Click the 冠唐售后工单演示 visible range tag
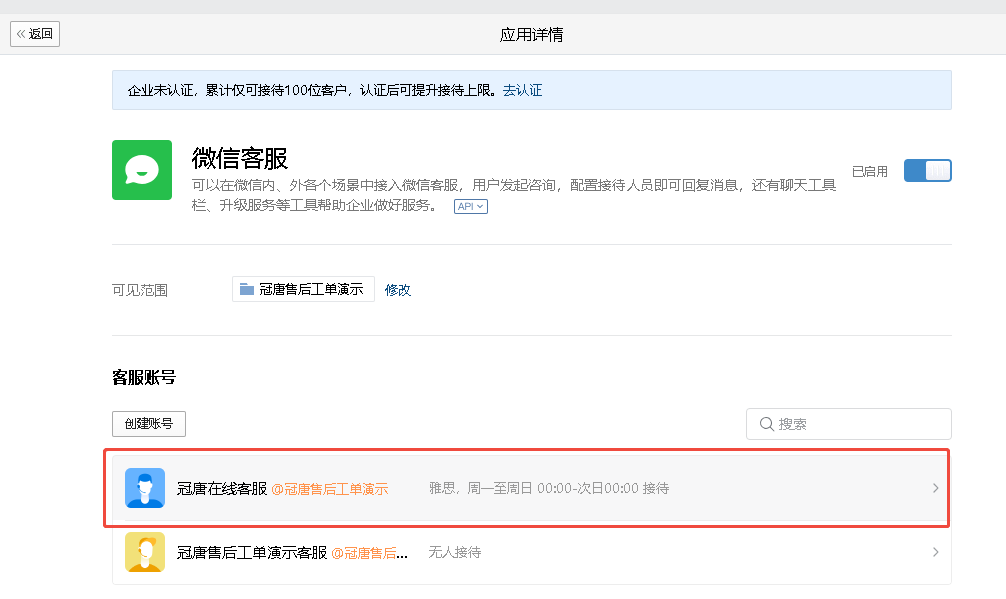 coord(303,289)
